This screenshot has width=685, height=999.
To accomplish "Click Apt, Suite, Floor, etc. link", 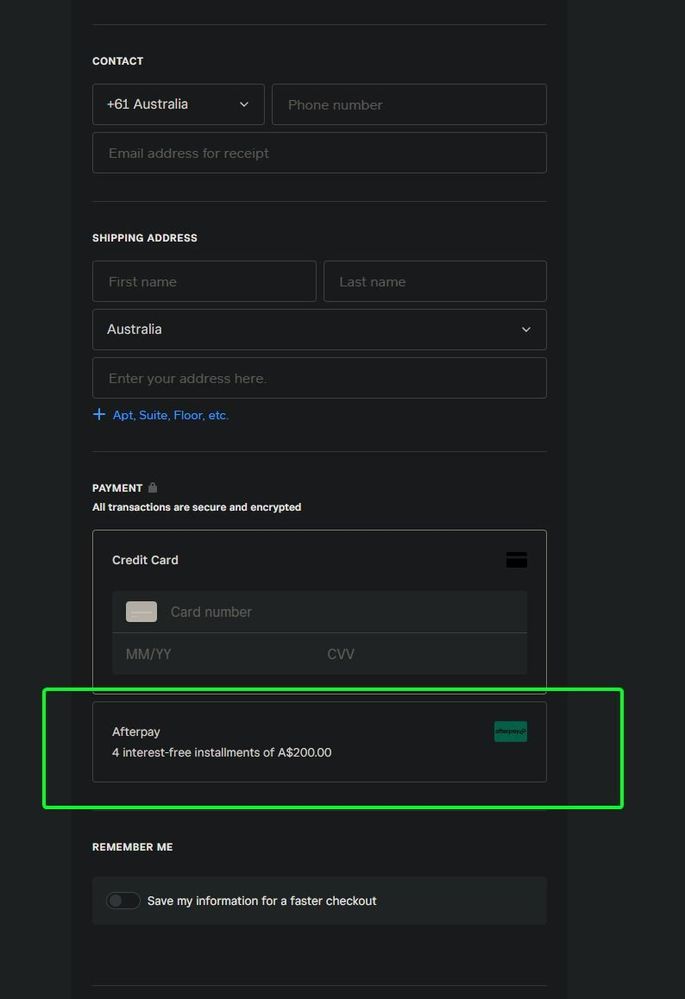I will tap(170, 415).
